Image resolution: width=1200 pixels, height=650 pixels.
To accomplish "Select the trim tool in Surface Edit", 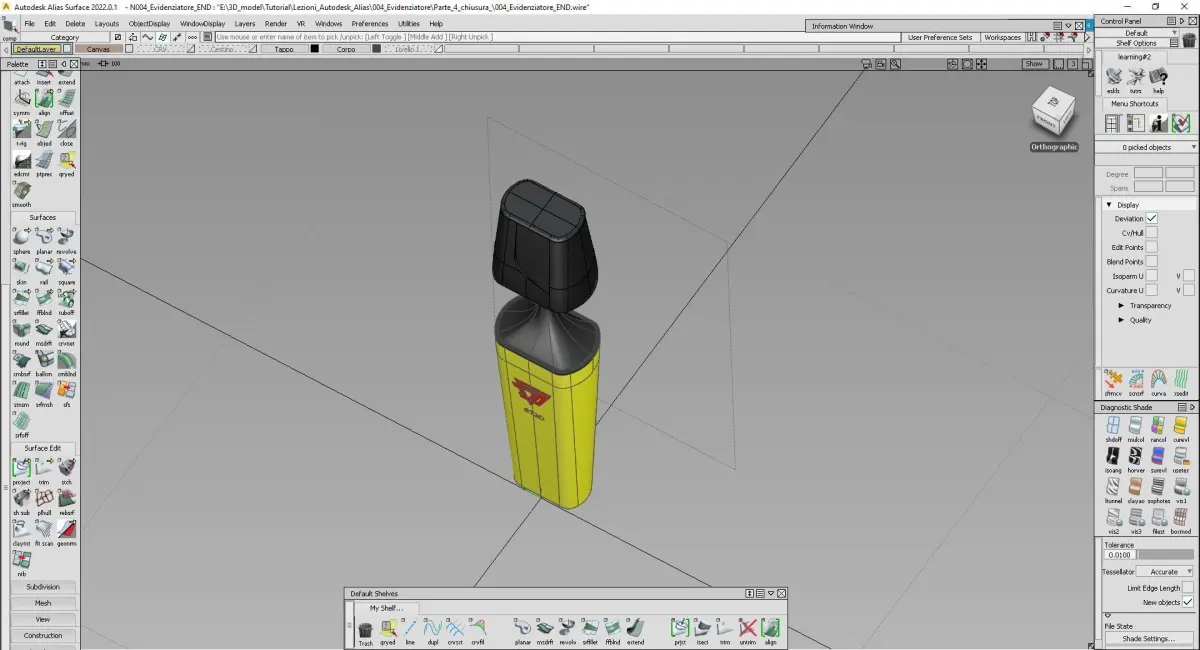I will point(44,469).
